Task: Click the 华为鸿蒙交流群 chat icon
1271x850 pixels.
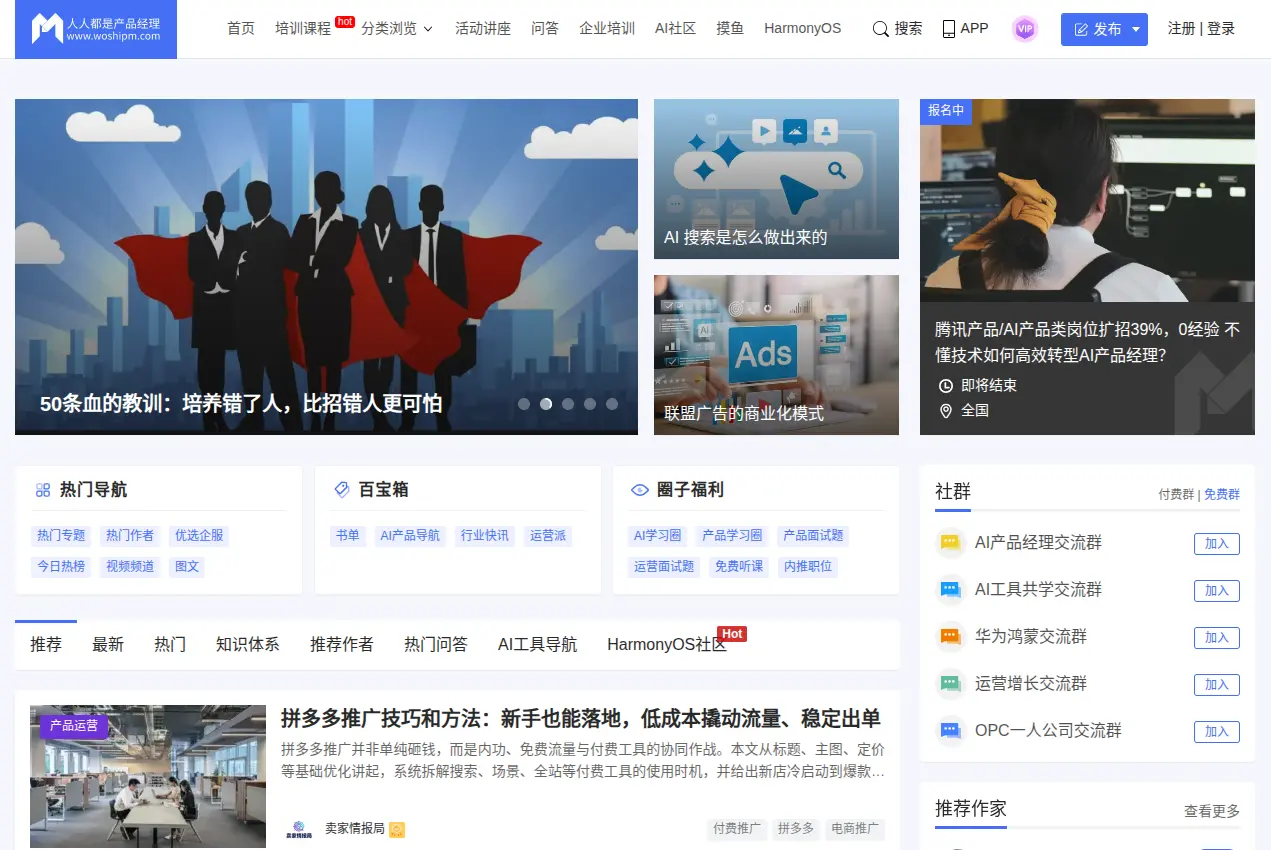Action: tap(950, 637)
